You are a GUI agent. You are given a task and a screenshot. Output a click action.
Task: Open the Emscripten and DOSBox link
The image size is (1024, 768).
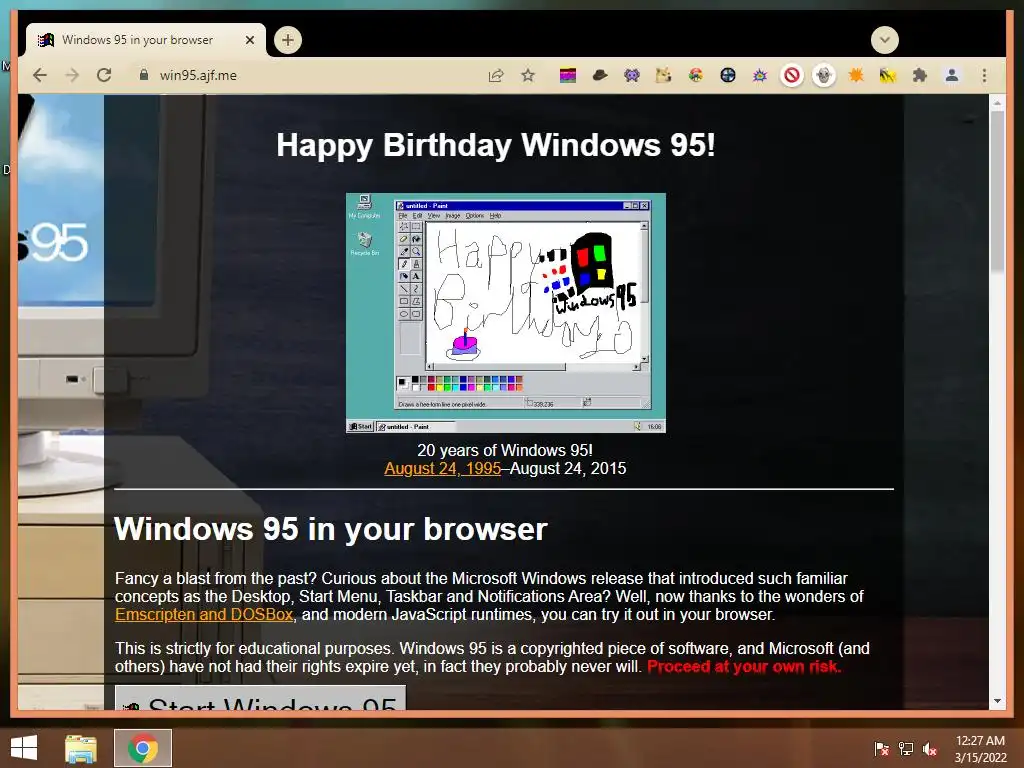coord(204,615)
